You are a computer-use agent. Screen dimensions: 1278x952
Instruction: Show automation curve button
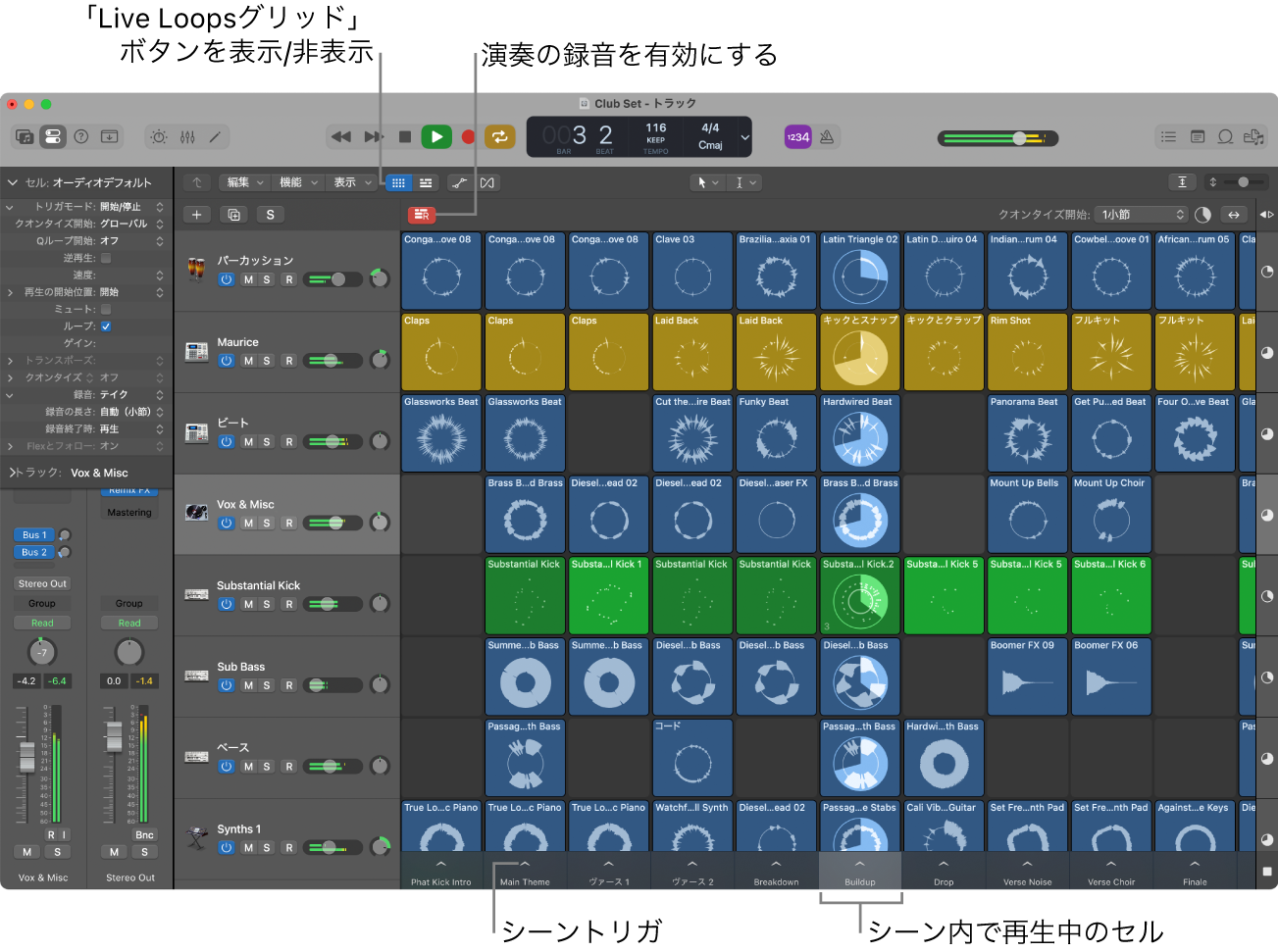point(459,182)
